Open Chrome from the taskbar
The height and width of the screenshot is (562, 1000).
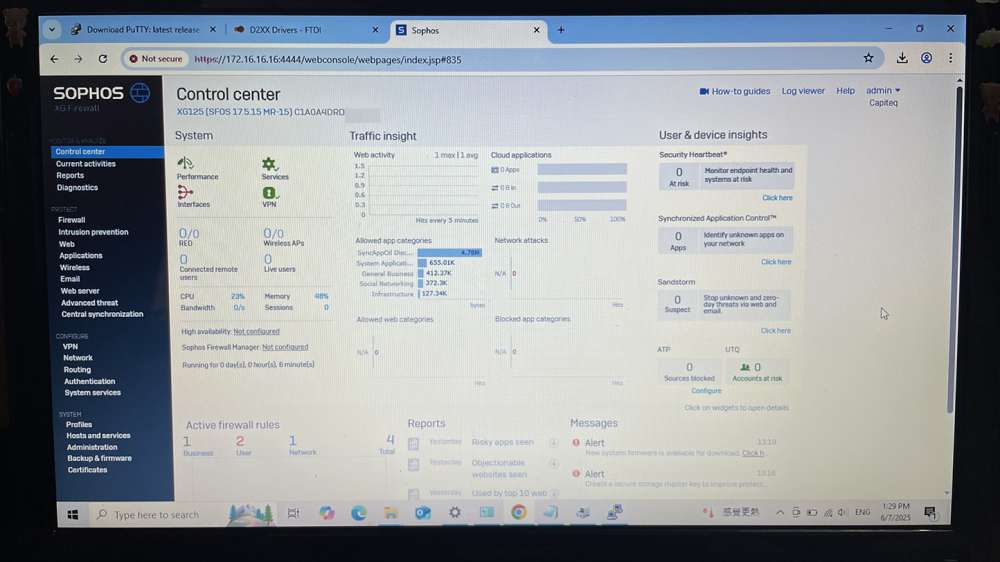coord(518,512)
